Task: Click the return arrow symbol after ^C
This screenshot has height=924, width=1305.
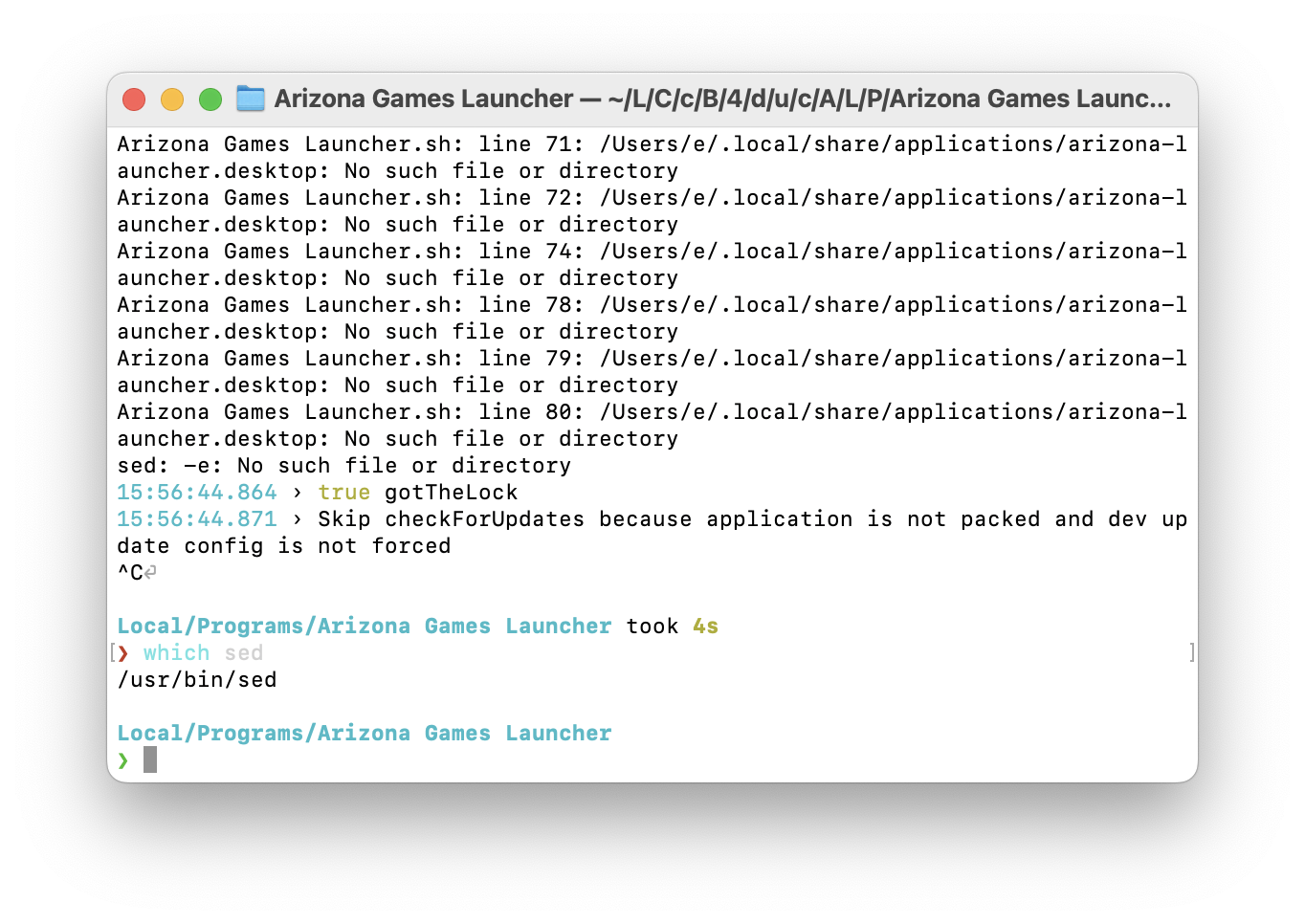Action: (150, 572)
